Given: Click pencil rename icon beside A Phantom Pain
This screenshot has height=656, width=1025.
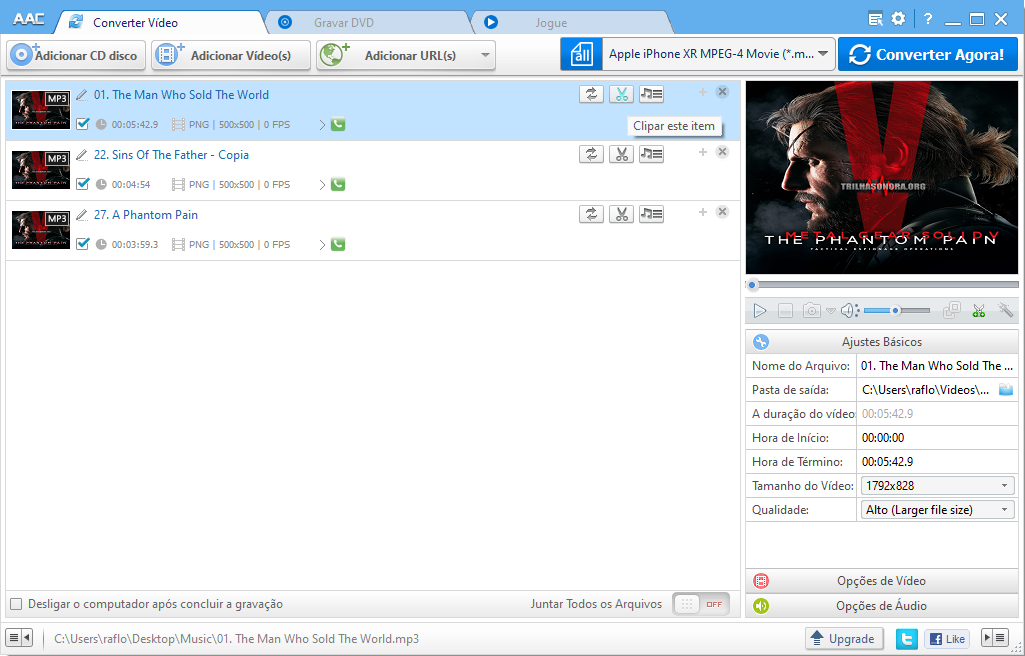Looking at the screenshot, I should (x=82, y=215).
